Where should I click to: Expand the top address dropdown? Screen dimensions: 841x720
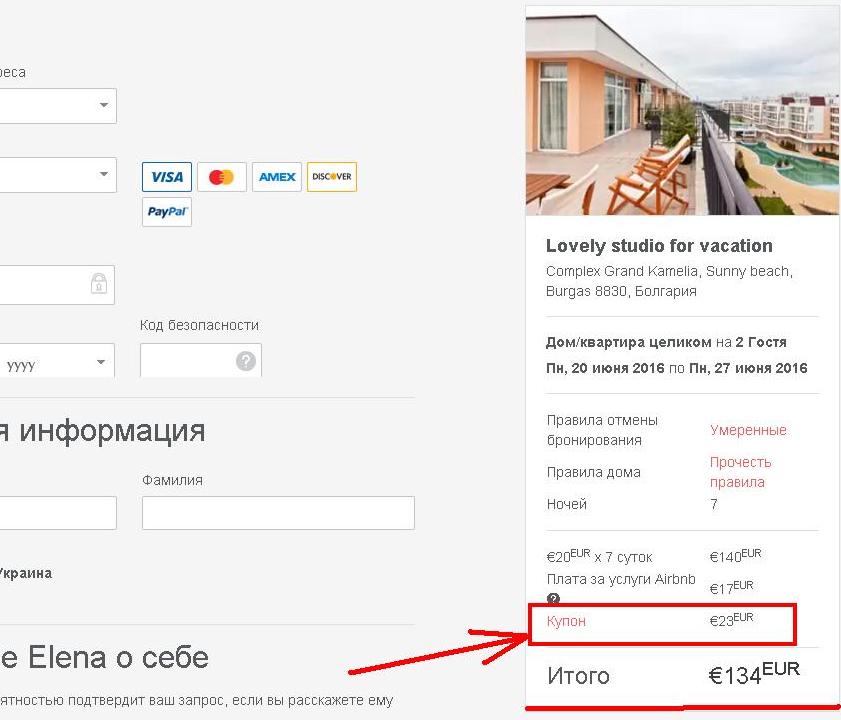click(x=58, y=106)
